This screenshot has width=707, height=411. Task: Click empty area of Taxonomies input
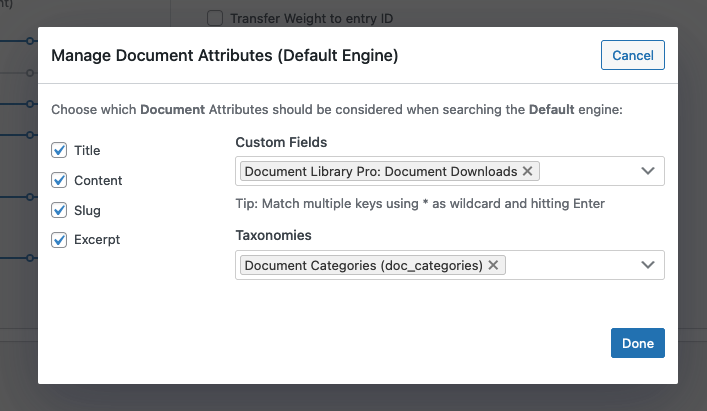click(570, 265)
